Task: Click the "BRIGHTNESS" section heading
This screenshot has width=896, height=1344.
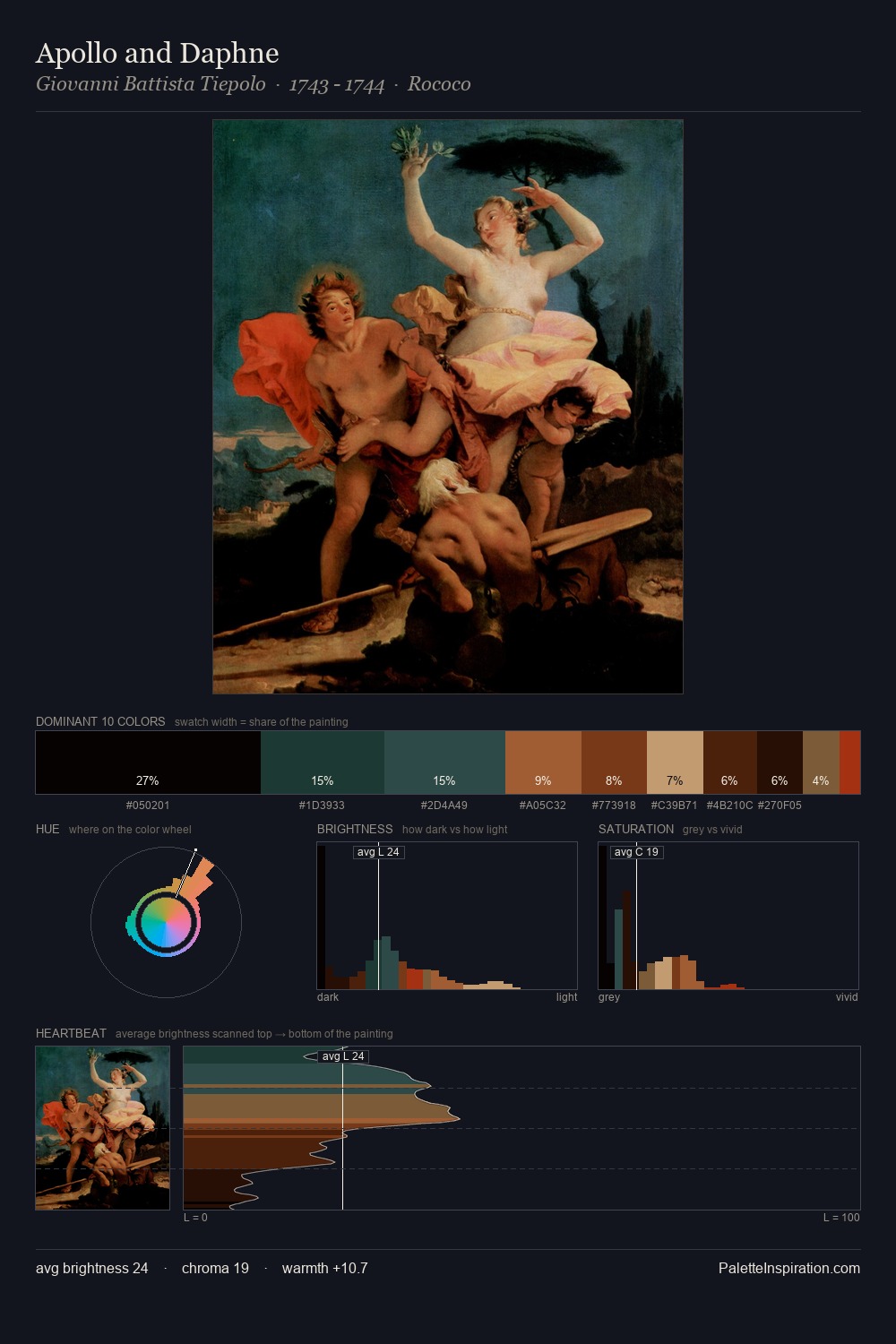Action: tap(355, 829)
